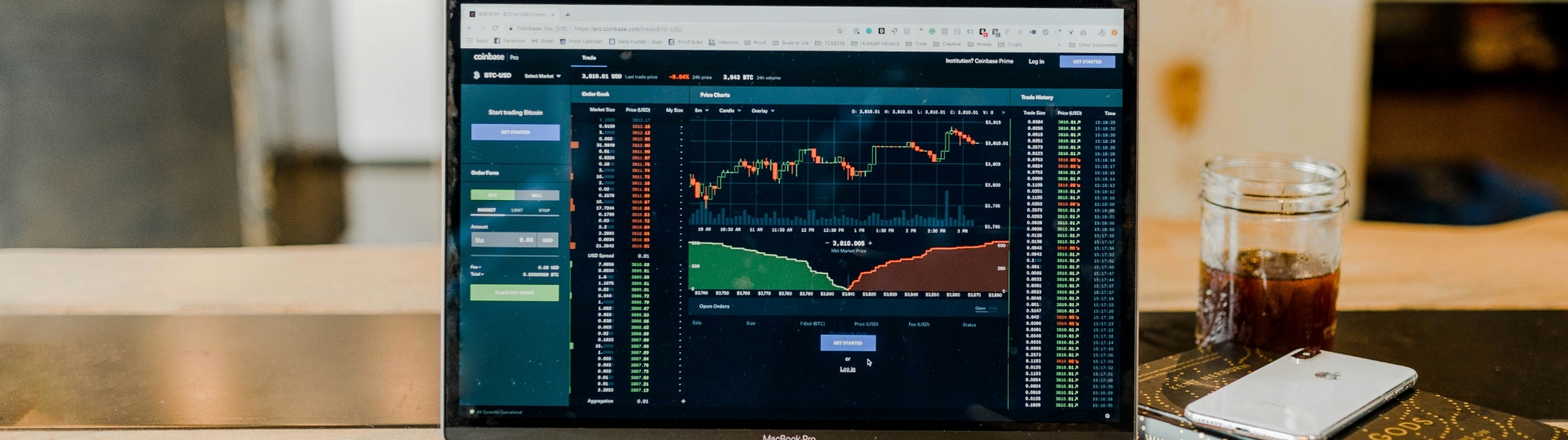Viewport: 1568px width, 440px height.
Task: Select the Limit order type
Action: [x=516, y=210]
